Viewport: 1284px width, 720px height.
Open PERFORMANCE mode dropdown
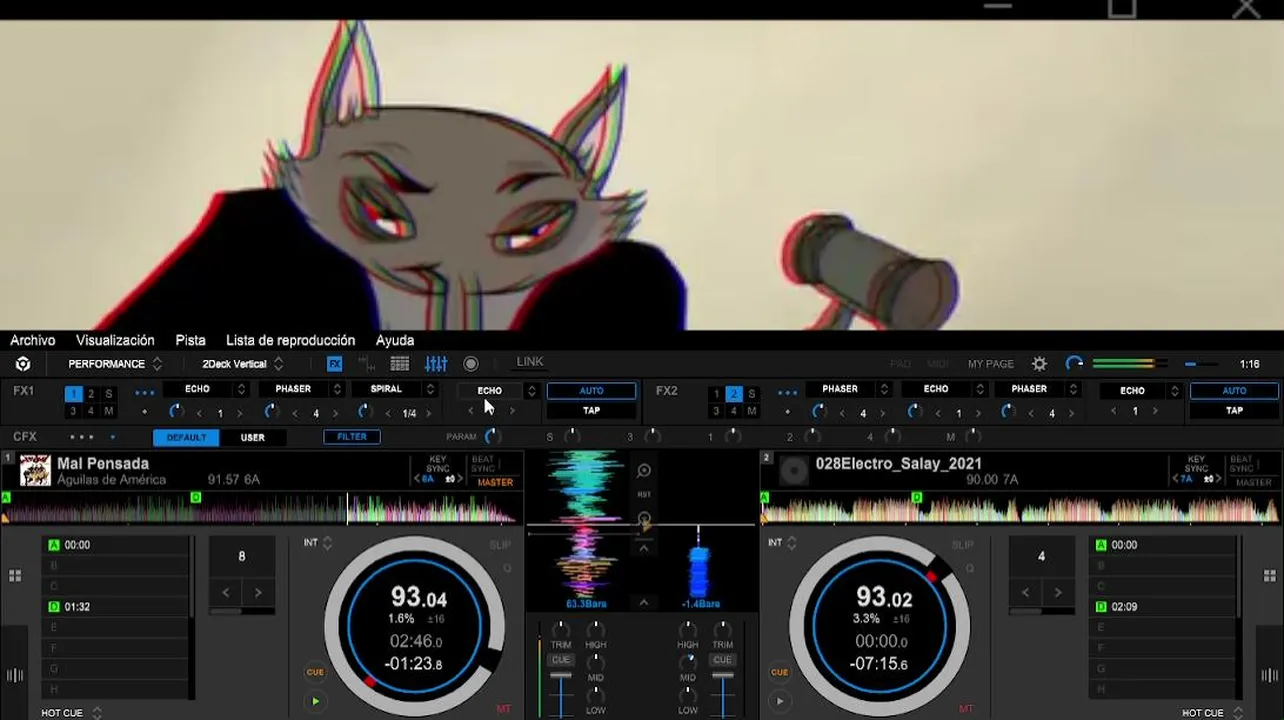pos(115,364)
